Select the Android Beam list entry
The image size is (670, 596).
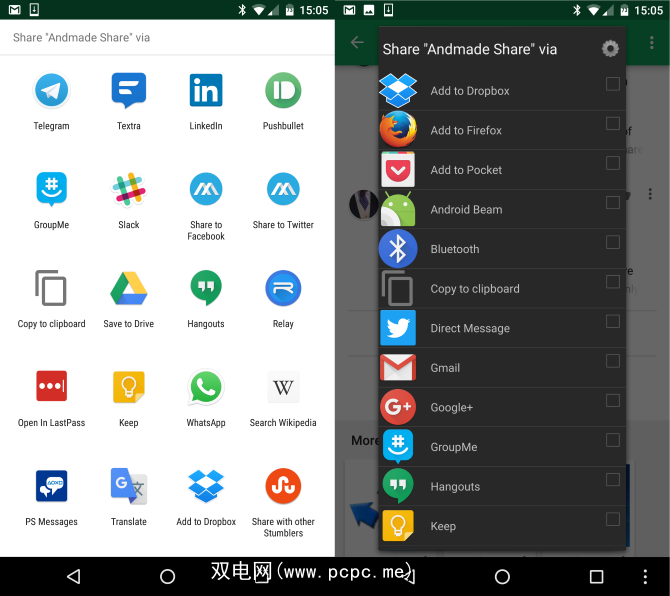(x=502, y=209)
